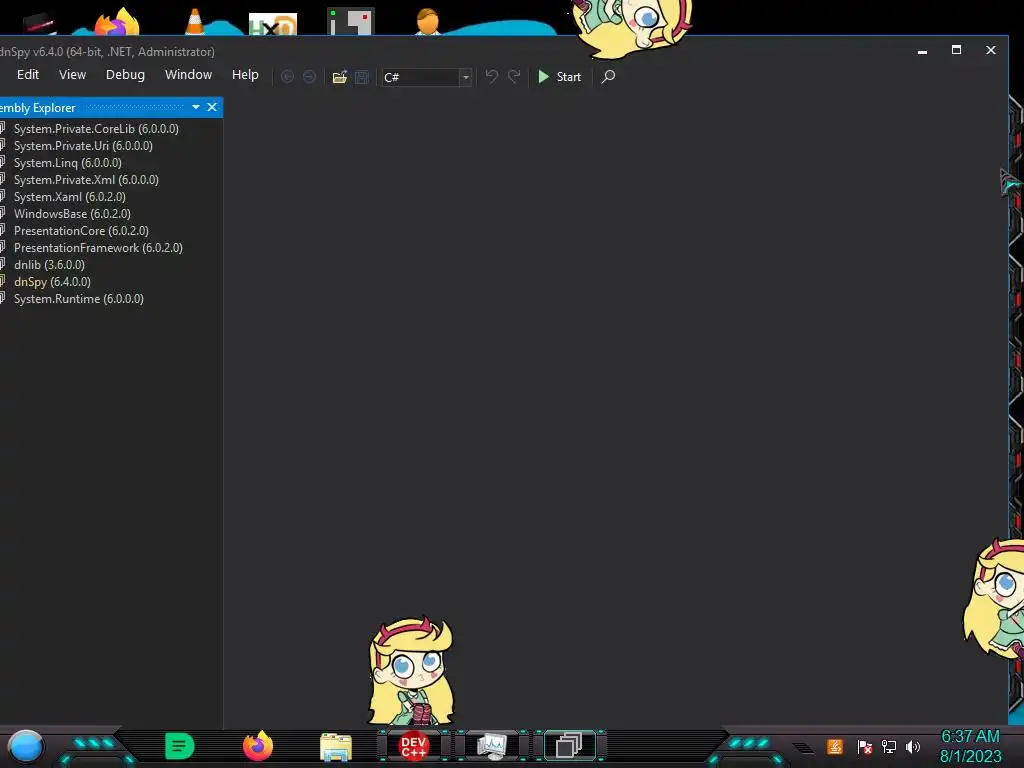
Task: Select System.Private.CoreLib (6.0.0.0) assembly
Action: (x=96, y=129)
